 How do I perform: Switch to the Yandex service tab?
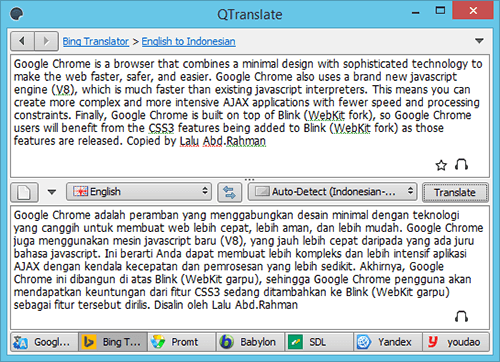[x=388, y=342]
